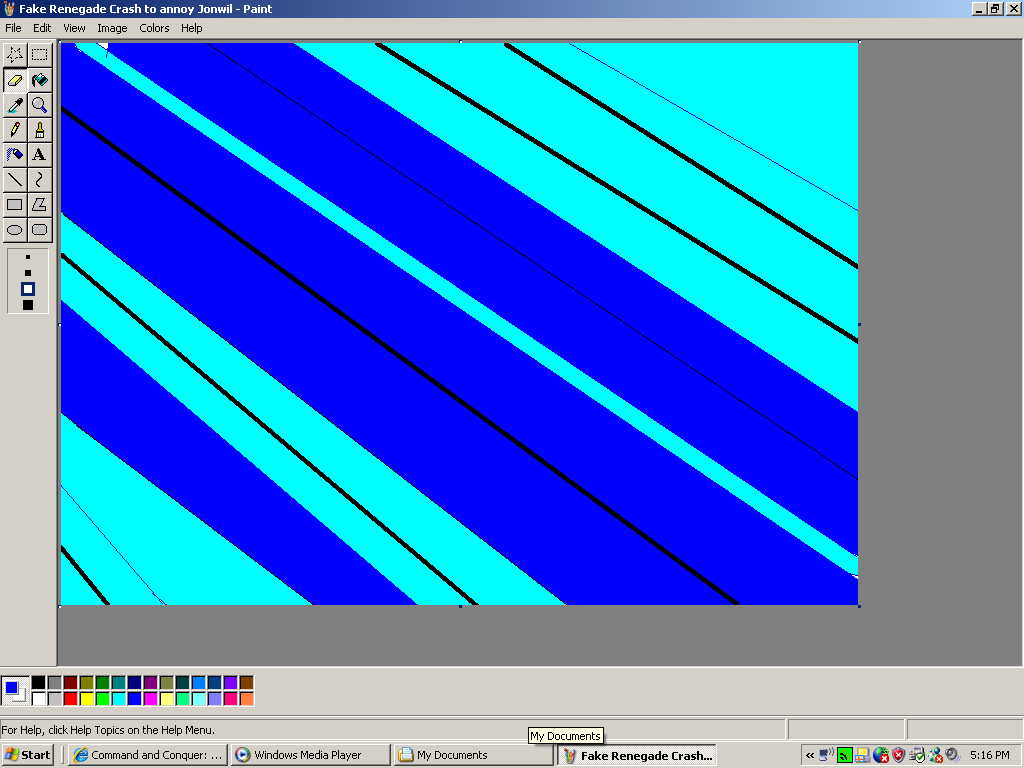
Task: Select the Fill With Color bucket tool
Action: (40, 80)
